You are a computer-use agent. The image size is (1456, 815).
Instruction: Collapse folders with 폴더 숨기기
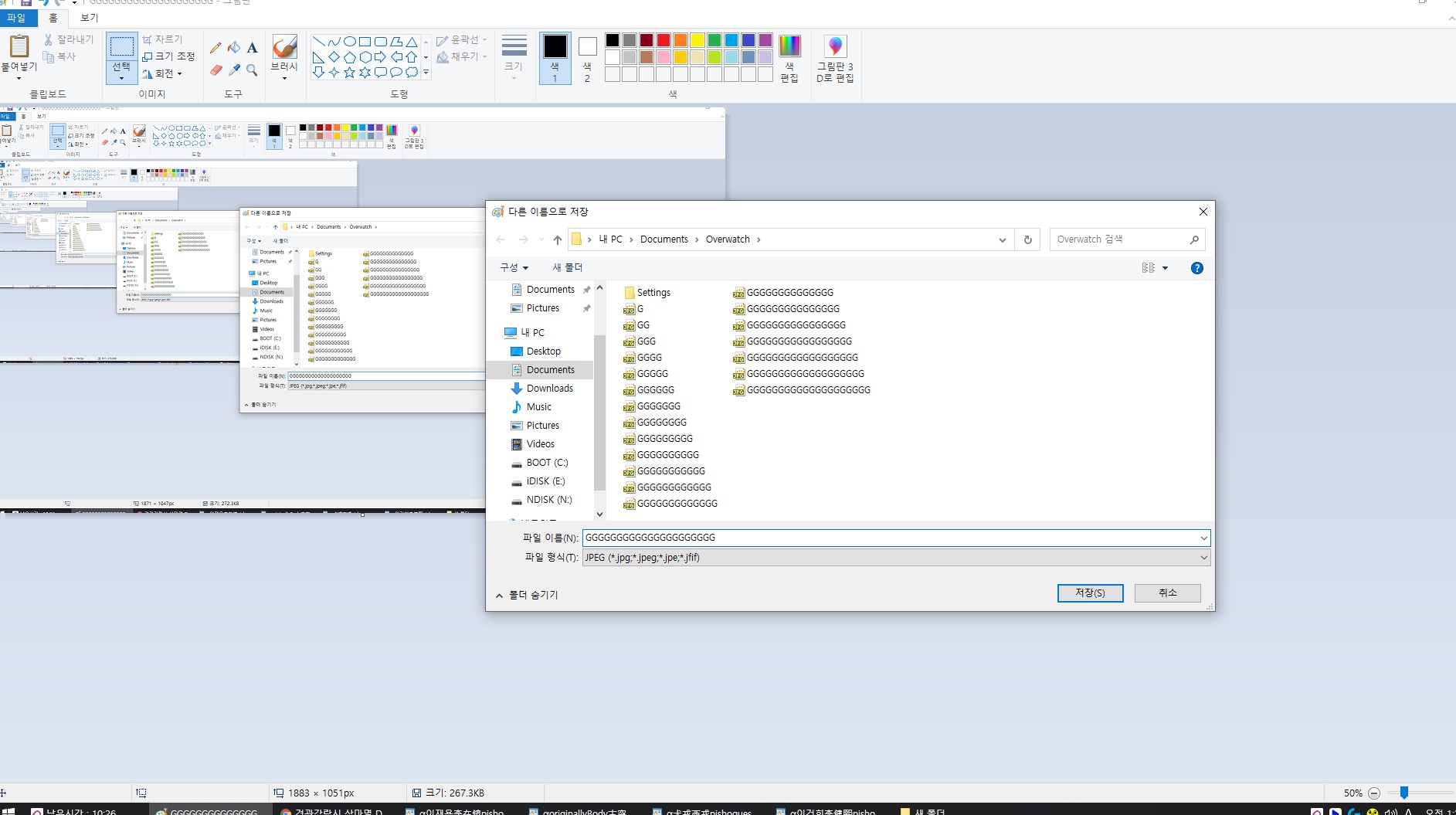(527, 595)
